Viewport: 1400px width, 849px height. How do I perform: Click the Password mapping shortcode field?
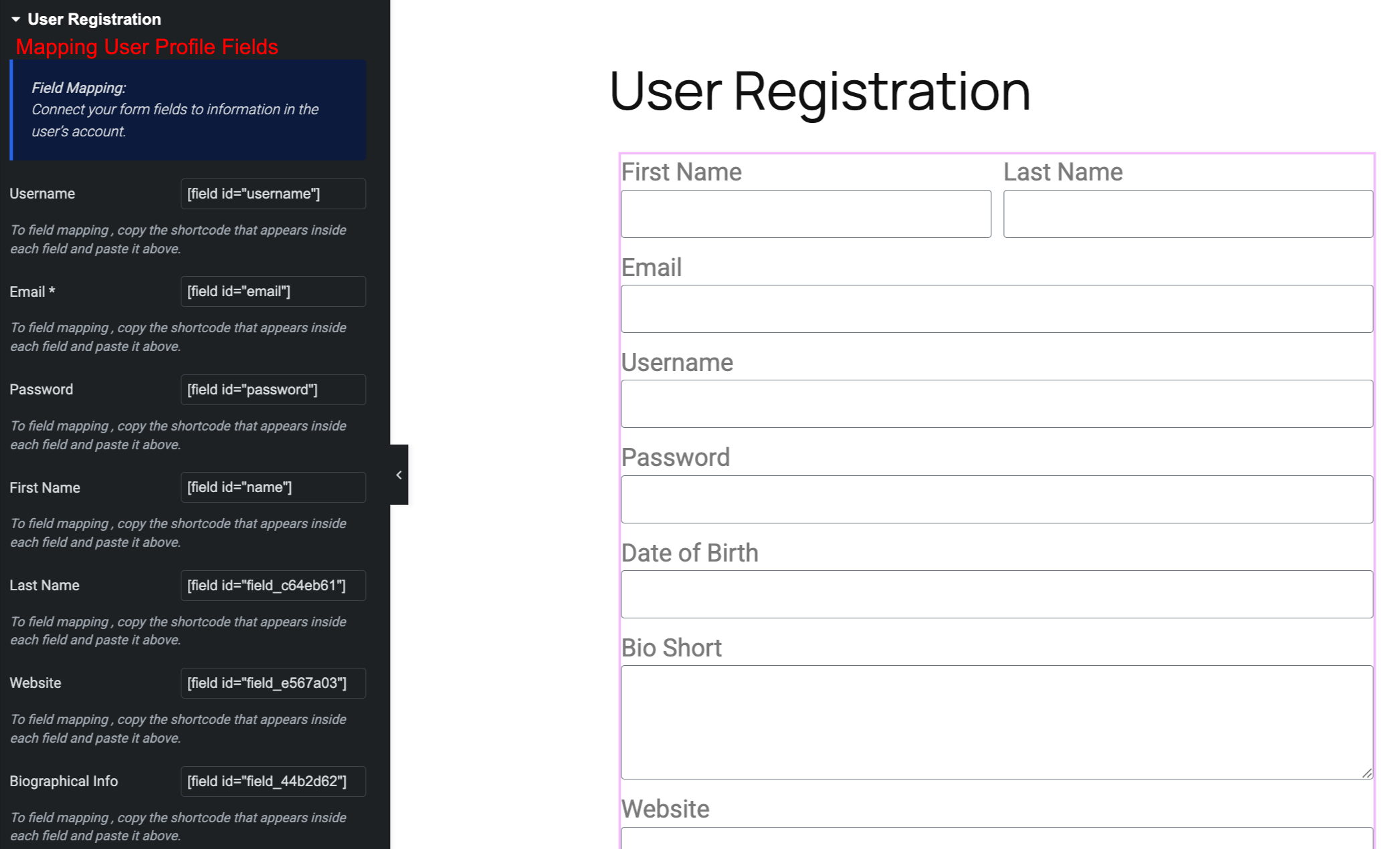coord(273,390)
